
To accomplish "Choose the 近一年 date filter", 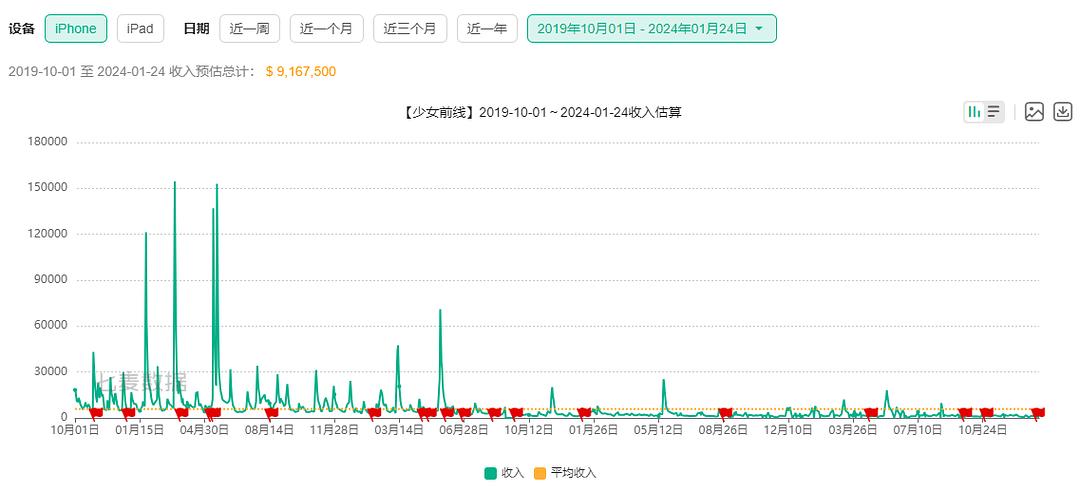I will coord(487,28).
